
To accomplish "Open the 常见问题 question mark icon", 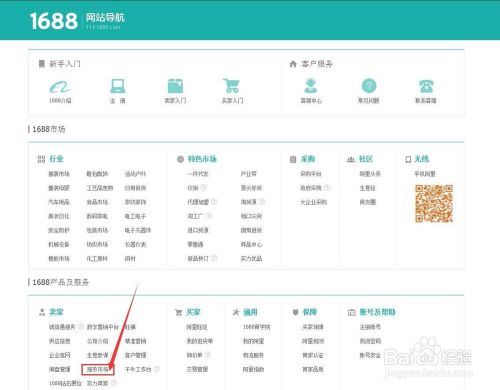I will tap(369, 86).
